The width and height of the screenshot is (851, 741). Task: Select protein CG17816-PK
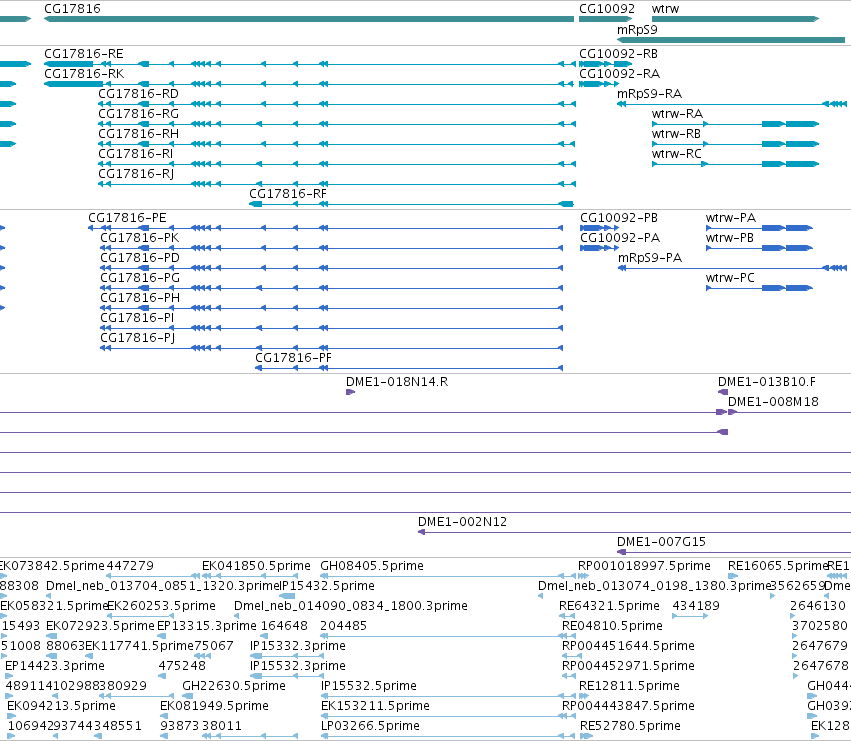139,238
